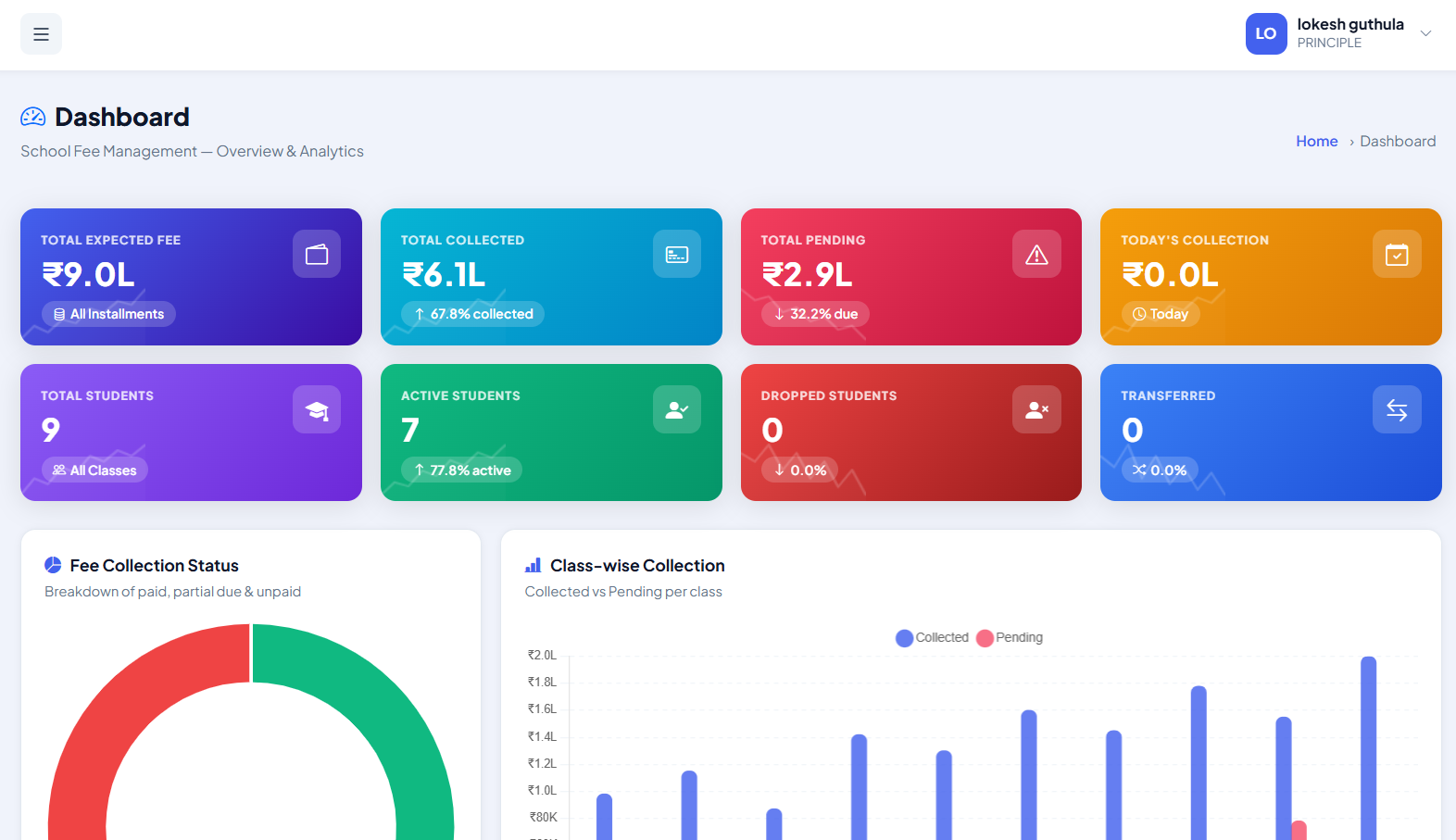Click the Fee Collection Status heading

154,565
